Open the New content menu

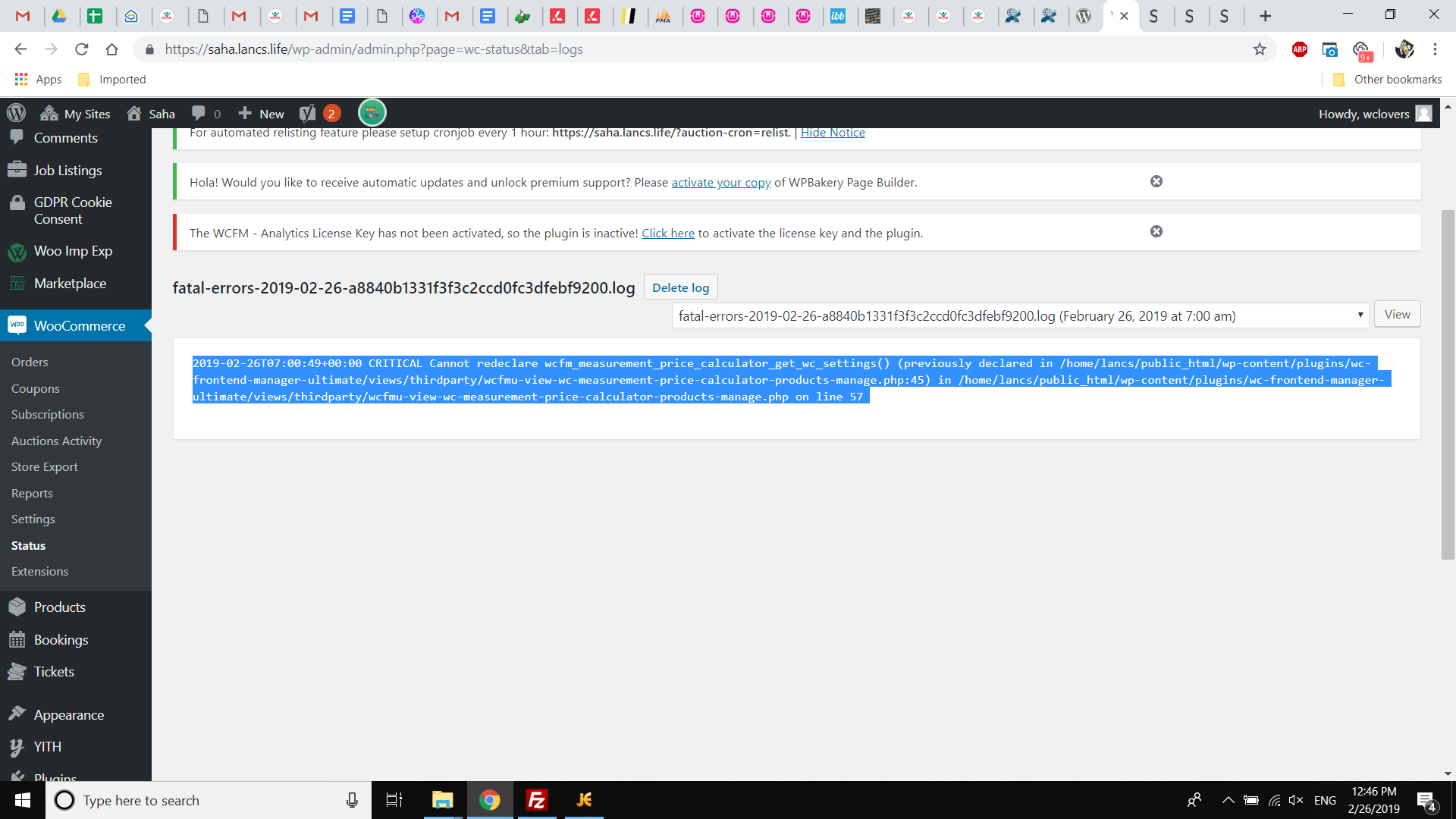click(x=261, y=114)
